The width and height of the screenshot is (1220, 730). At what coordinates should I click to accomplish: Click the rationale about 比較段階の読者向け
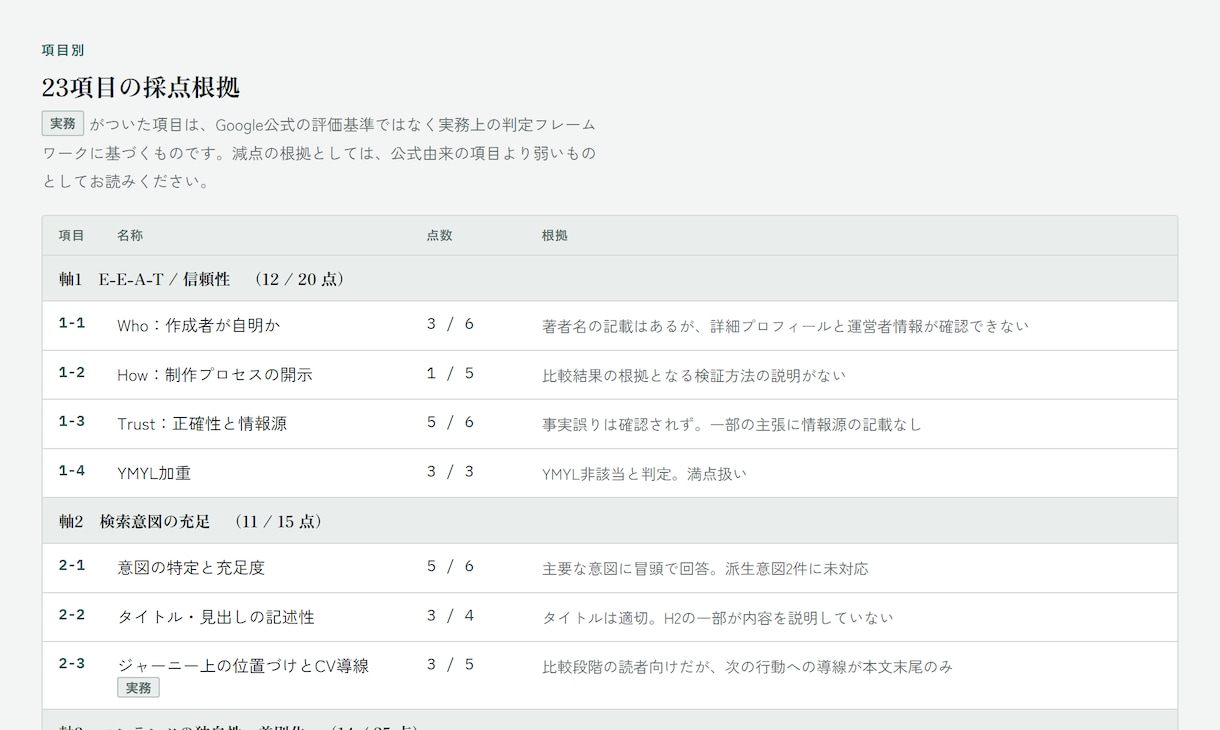coord(747,666)
